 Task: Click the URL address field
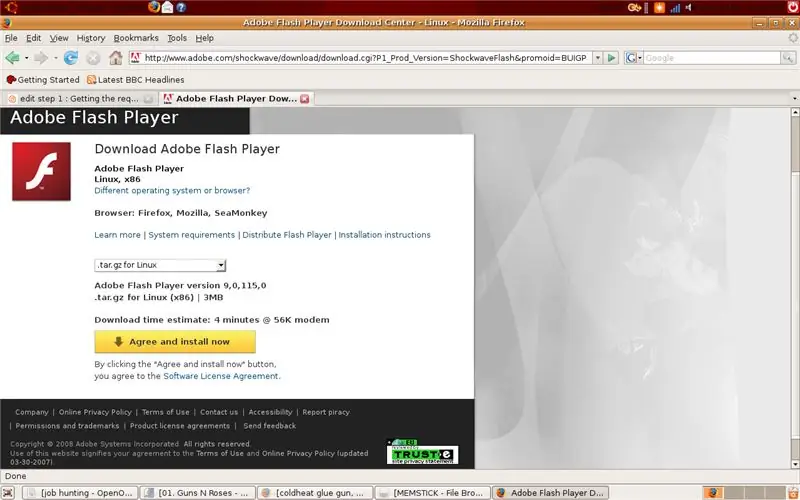(365, 58)
